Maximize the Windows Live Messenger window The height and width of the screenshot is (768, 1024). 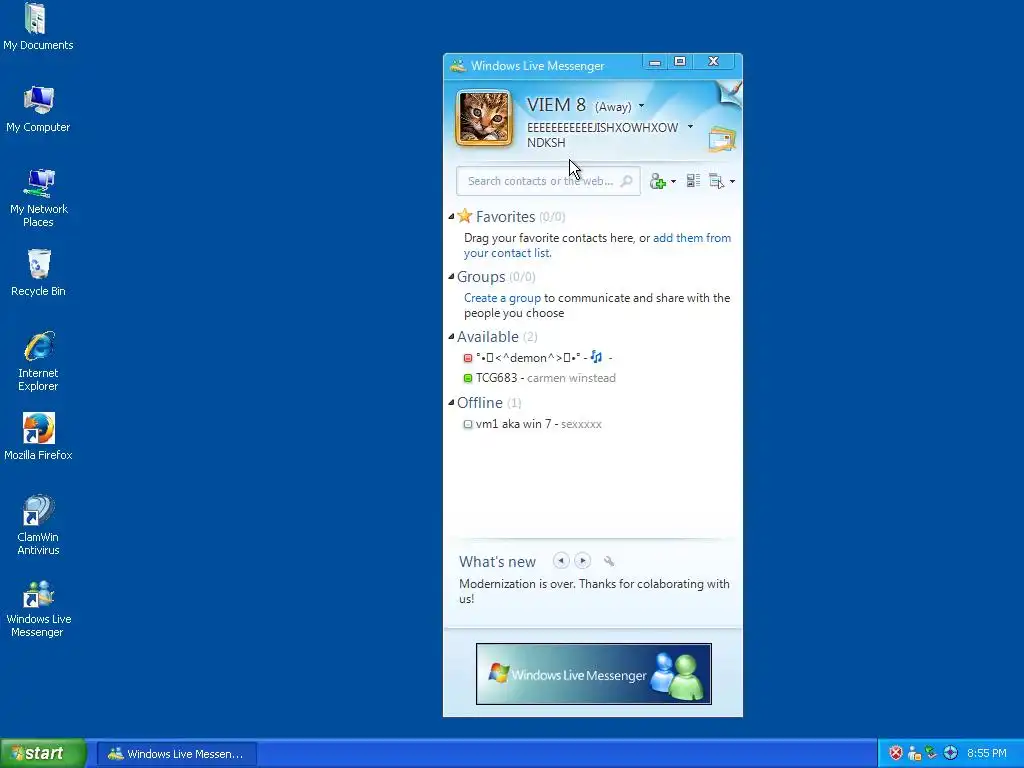click(x=680, y=61)
